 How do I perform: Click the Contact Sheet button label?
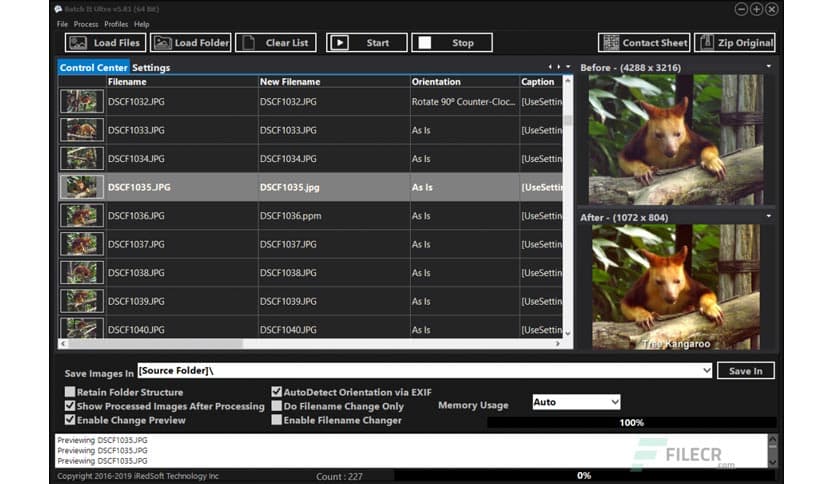(x=655, y=43)
